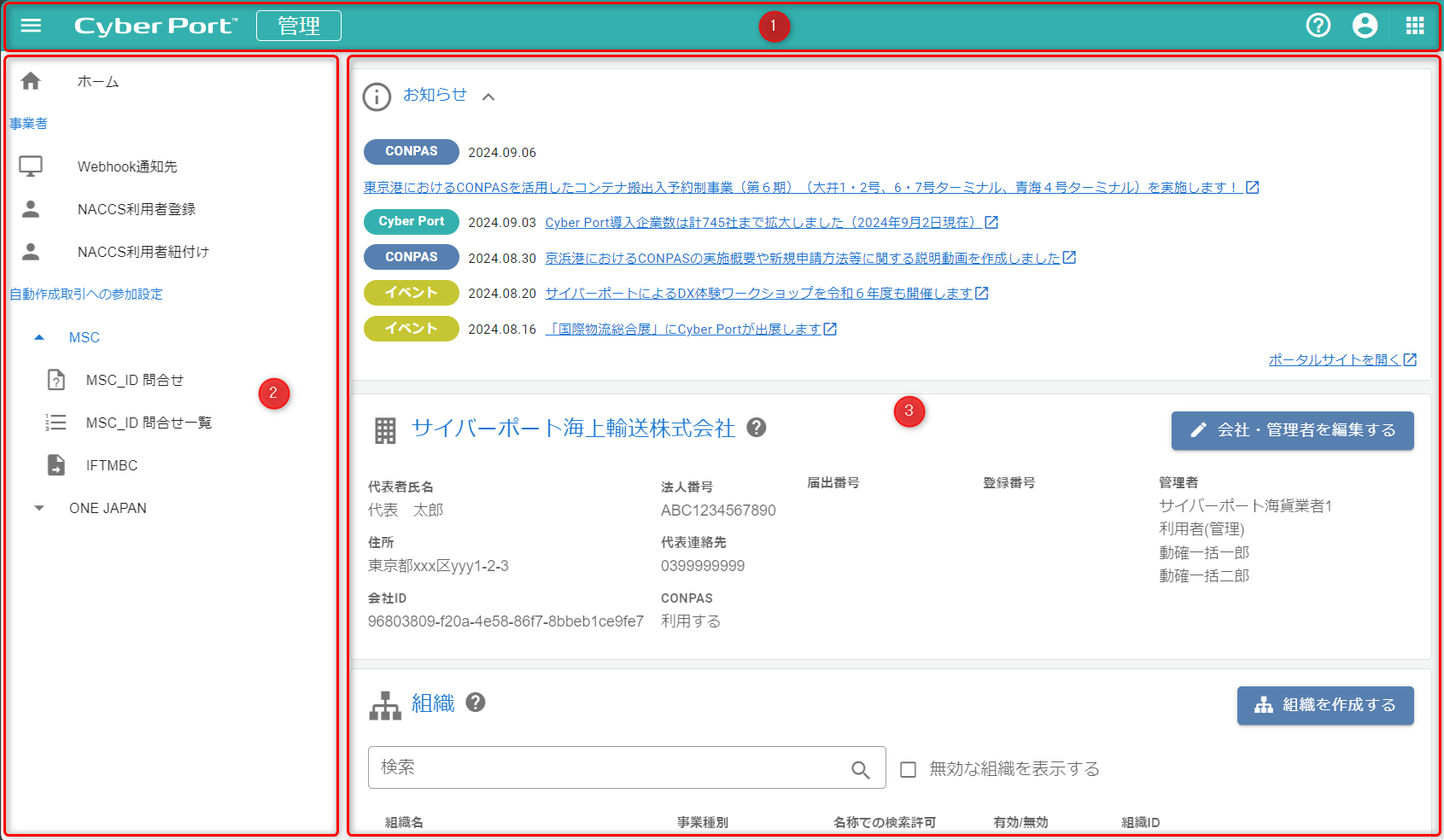Click 組織を作成する button
The image size is (1444, 840).
(x=1324, y=705)
